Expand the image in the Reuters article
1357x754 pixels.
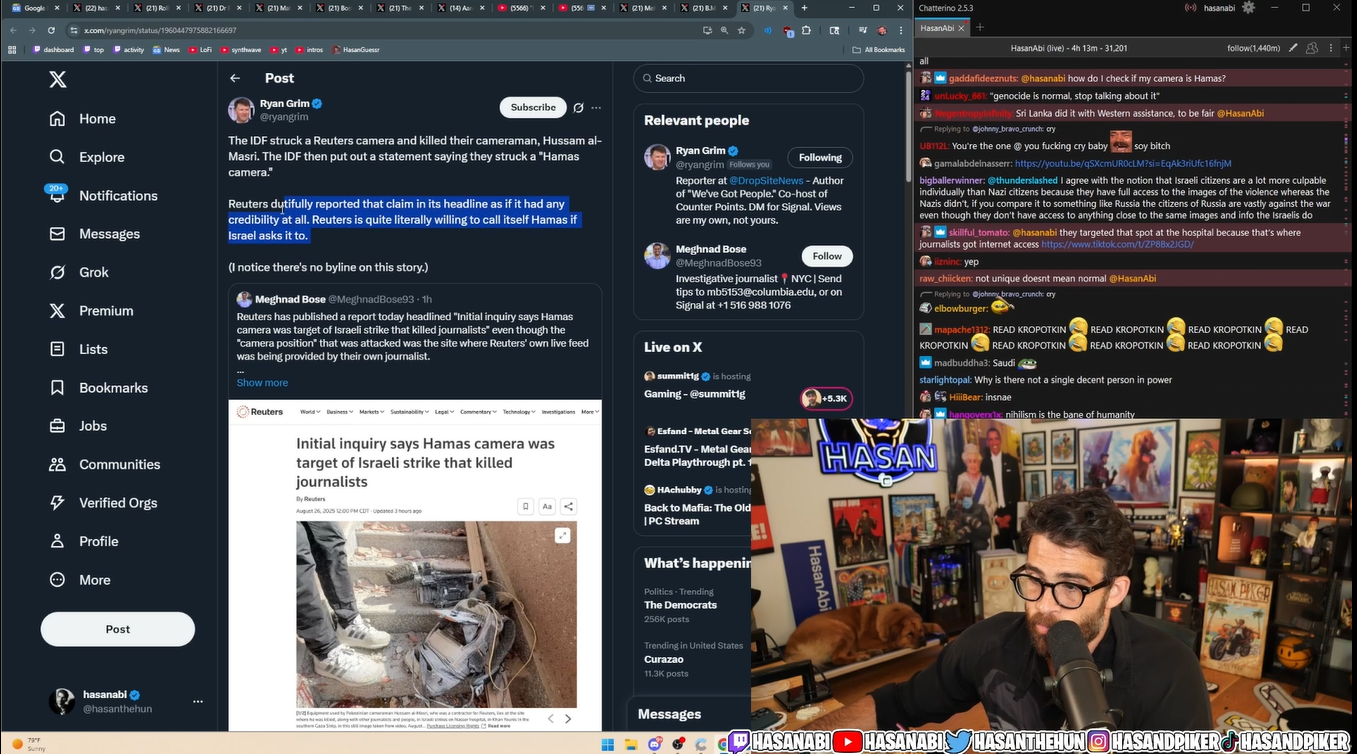(563, 536)
